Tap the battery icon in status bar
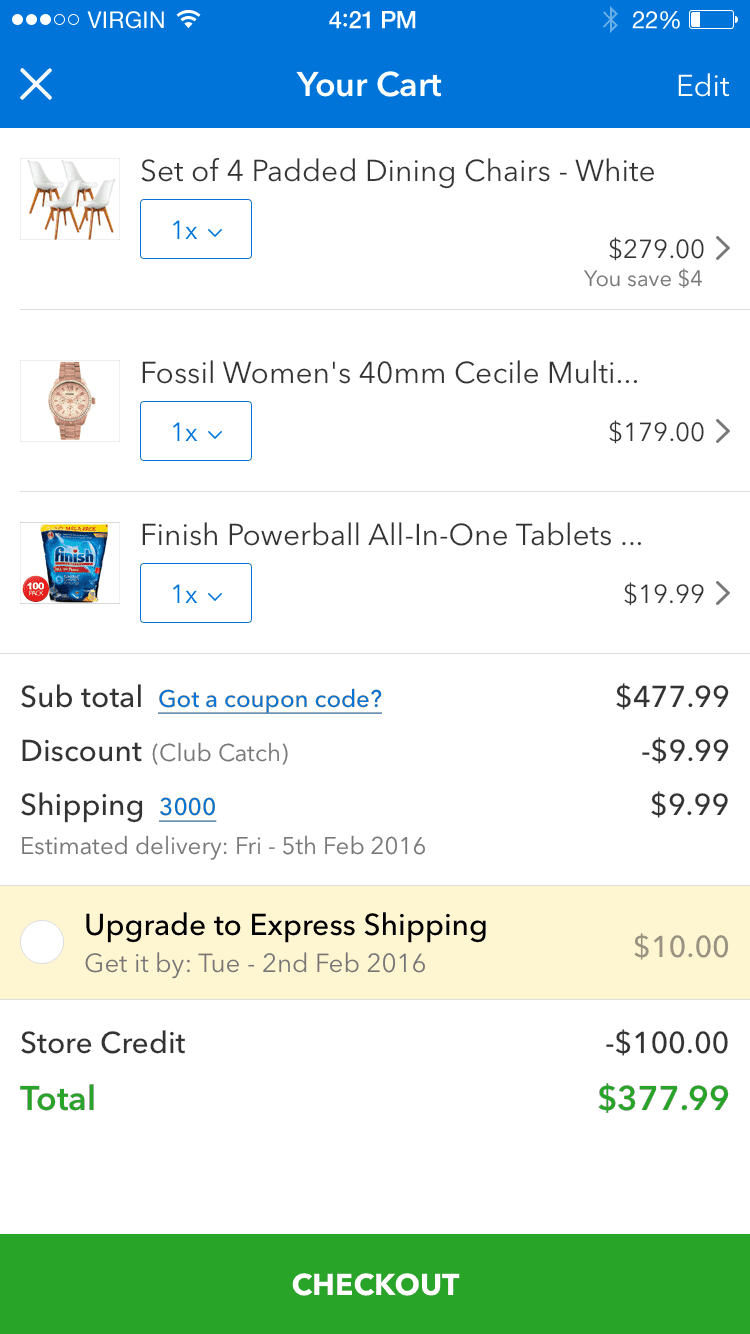750x1334 pixels. click(712, 20)
